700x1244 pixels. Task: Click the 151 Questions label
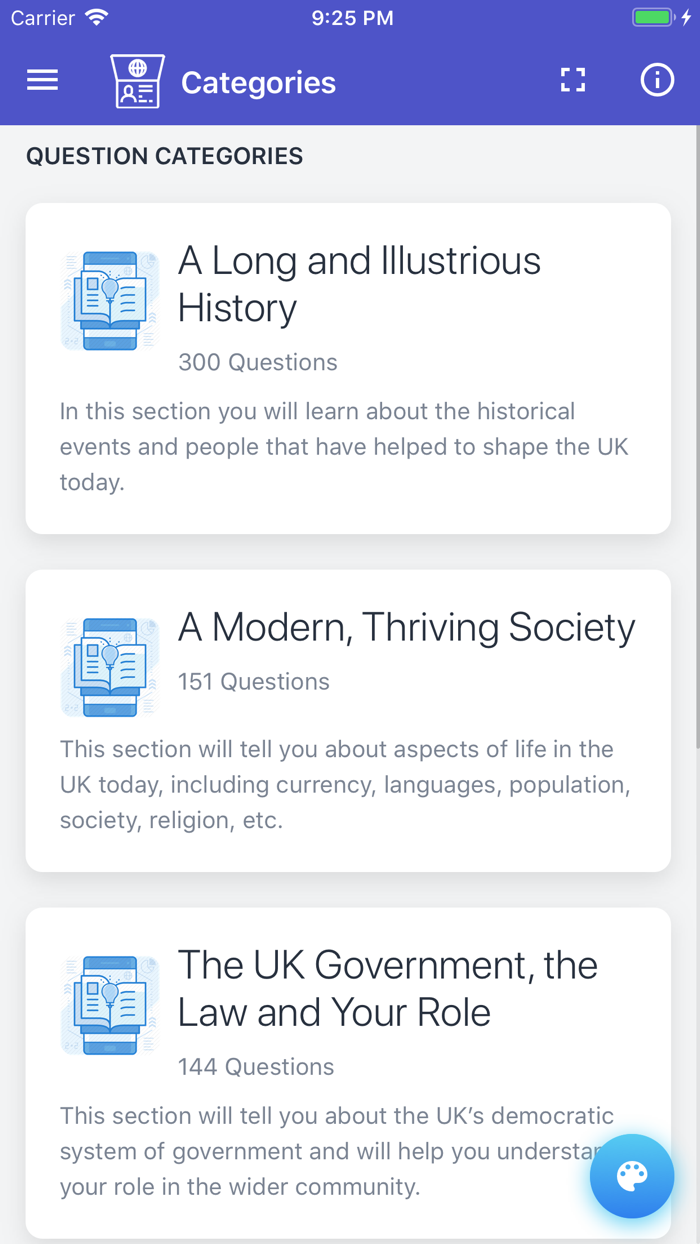(x=253, y=681)
